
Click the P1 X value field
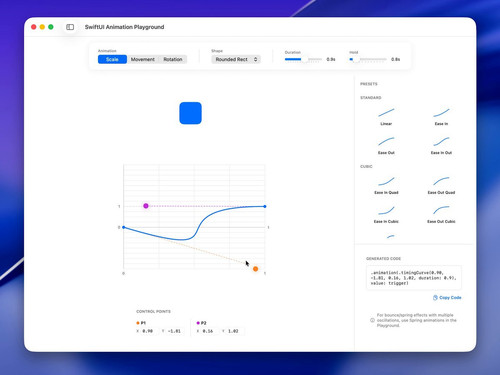click(148, 331)
